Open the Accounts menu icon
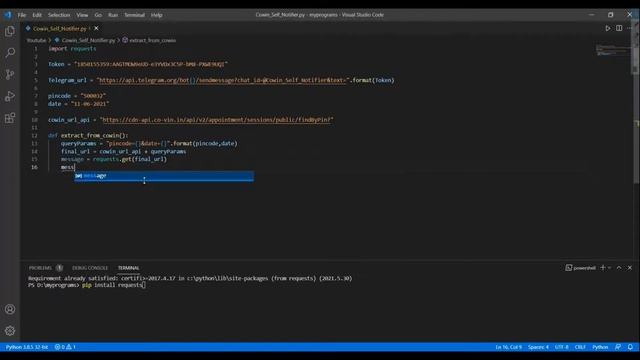Screen dimensions: 640x360 click(x=10, y=309)
